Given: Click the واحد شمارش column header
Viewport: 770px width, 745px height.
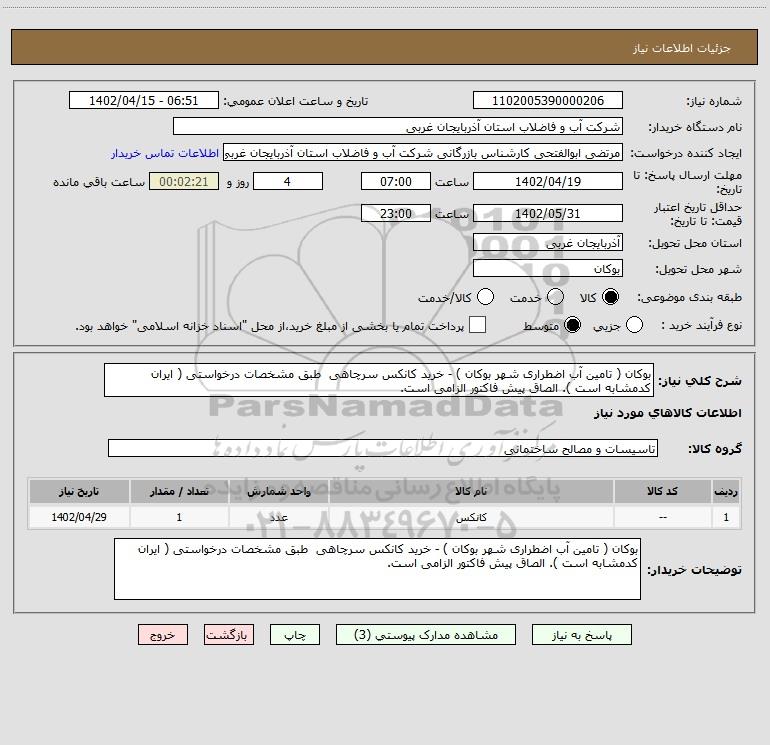Looking at the screenshot, I should tap(278, 491).
